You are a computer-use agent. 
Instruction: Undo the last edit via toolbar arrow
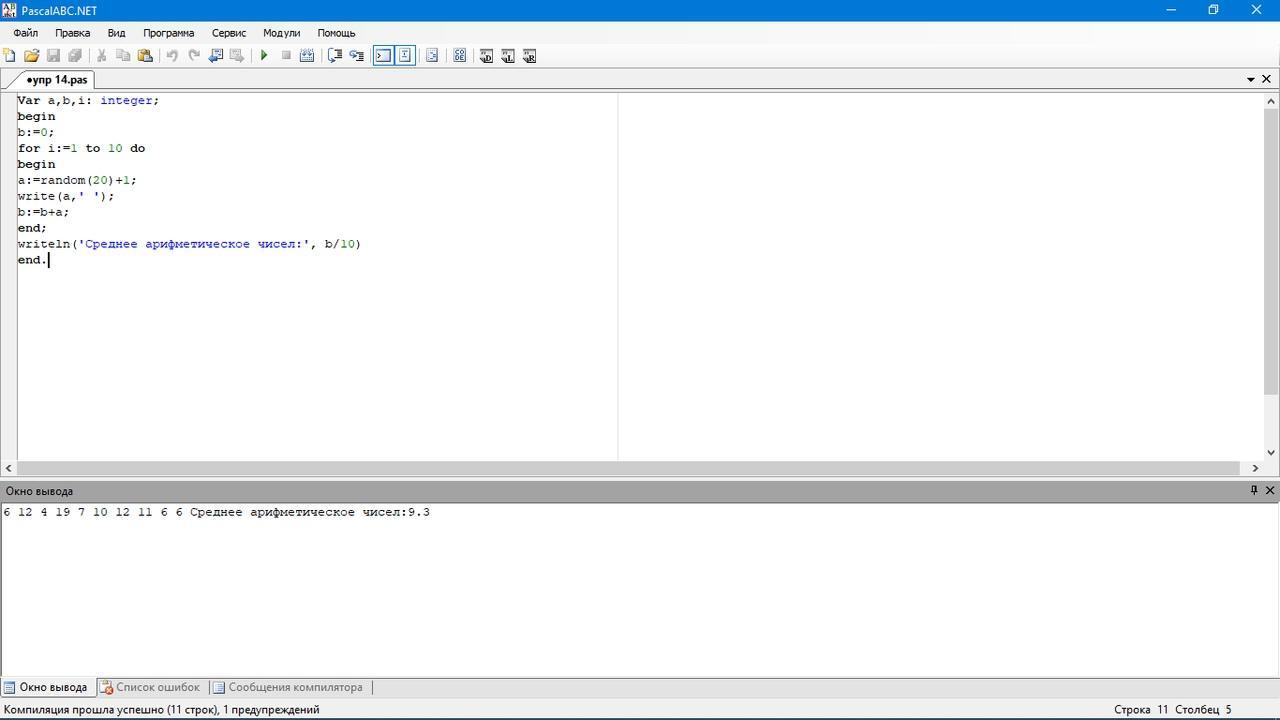click(172, 56)
